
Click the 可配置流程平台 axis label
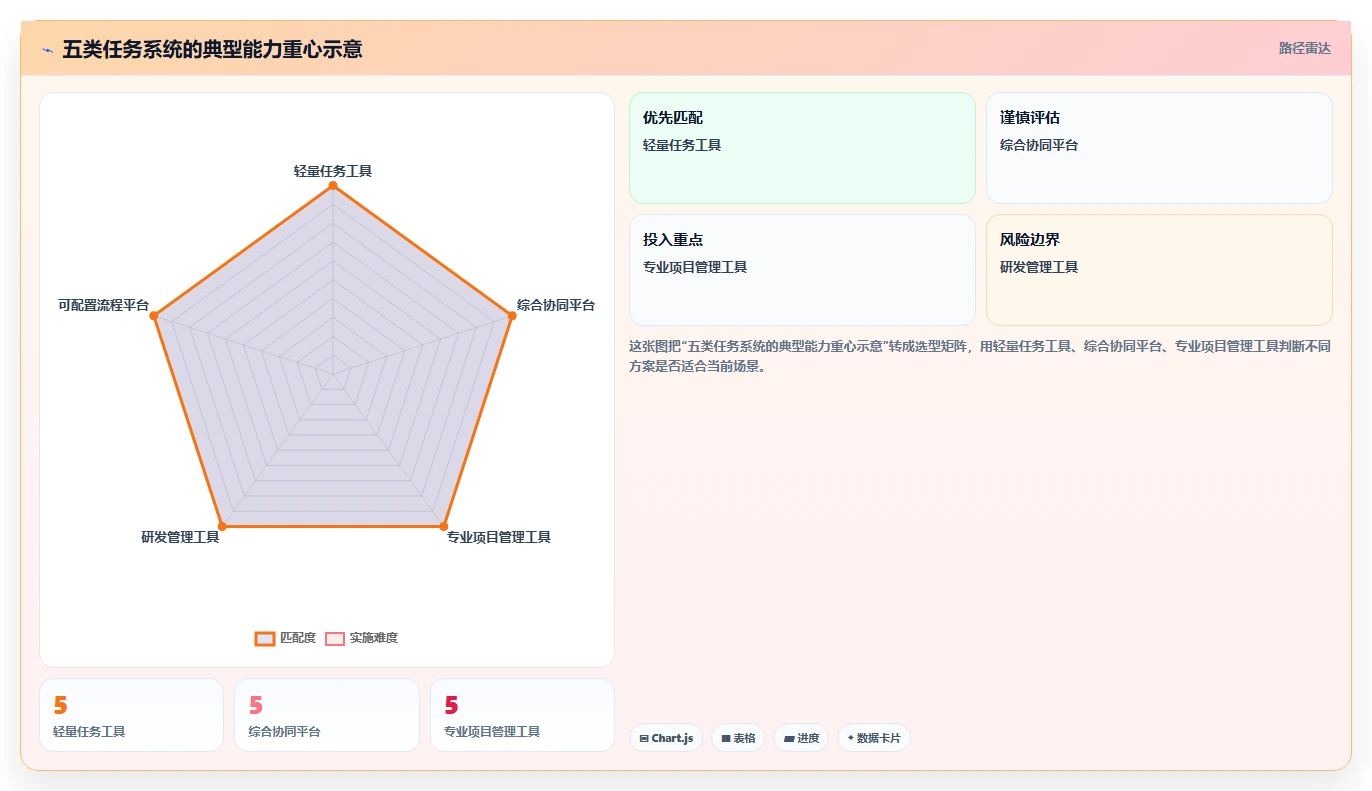click(x=103, y=305)
